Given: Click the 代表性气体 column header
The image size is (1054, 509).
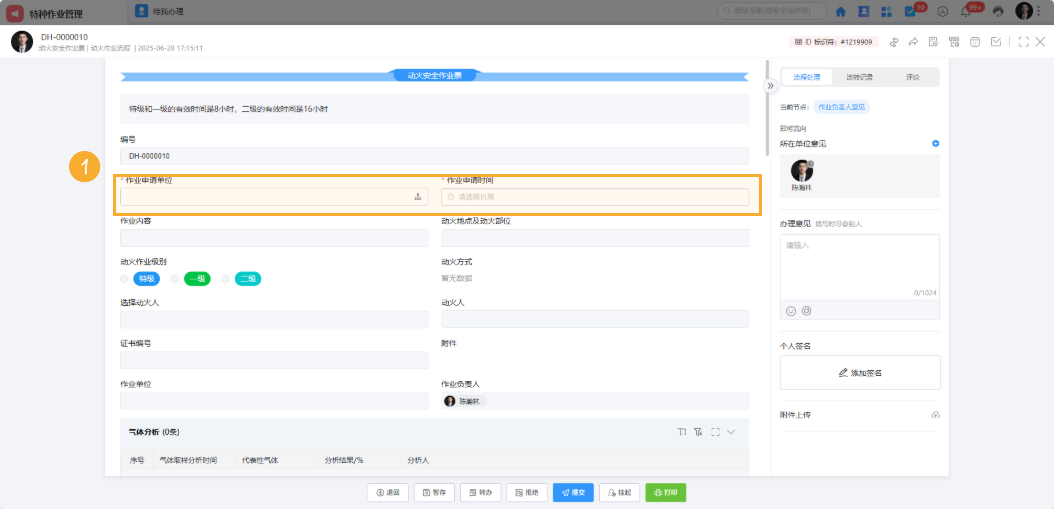Looking at the screenshot, I should click(x=260, y=461).
